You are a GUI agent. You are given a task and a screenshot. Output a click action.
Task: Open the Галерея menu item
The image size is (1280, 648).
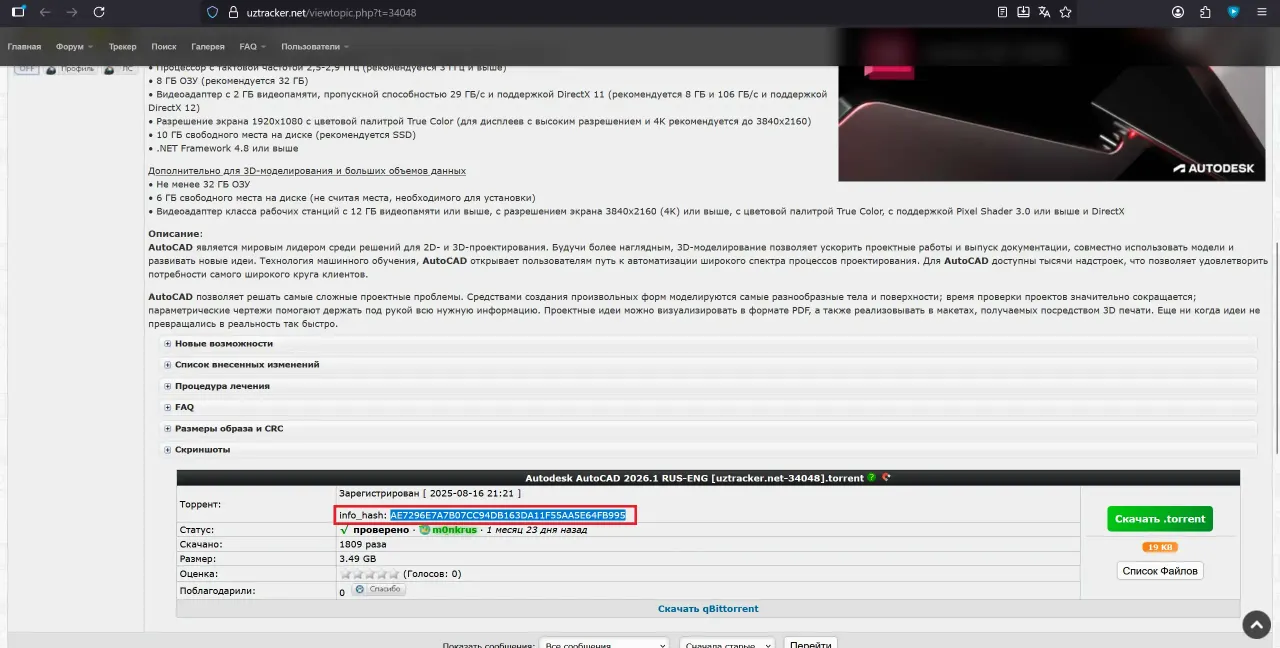(x=208, y=47)
